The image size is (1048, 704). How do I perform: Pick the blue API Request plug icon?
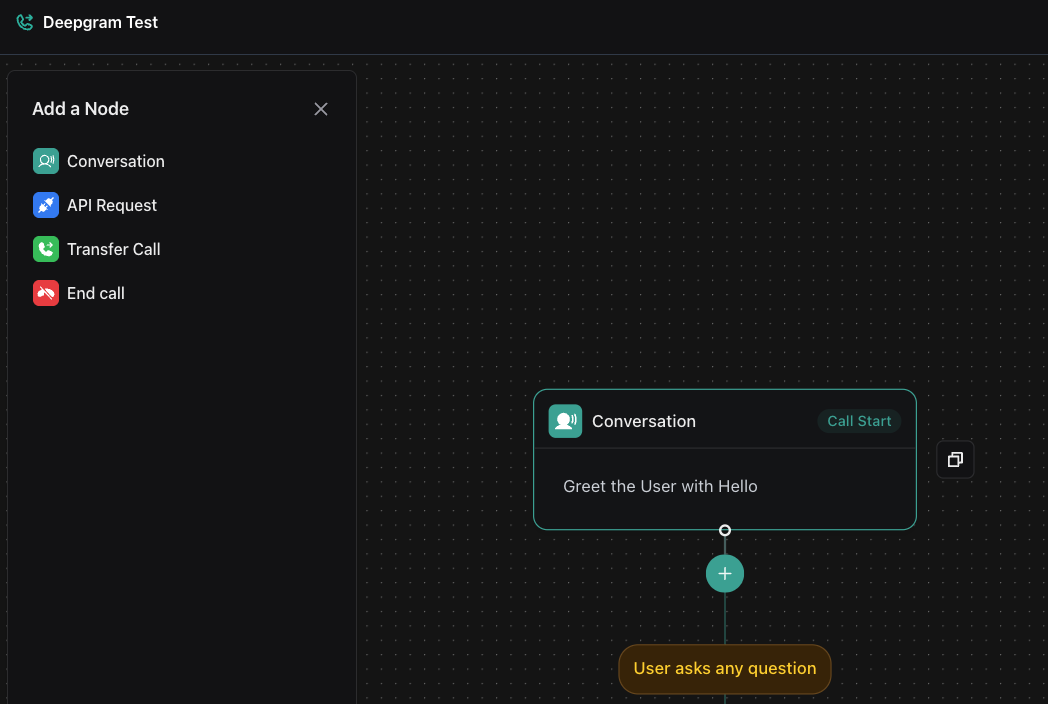[46, 205]
